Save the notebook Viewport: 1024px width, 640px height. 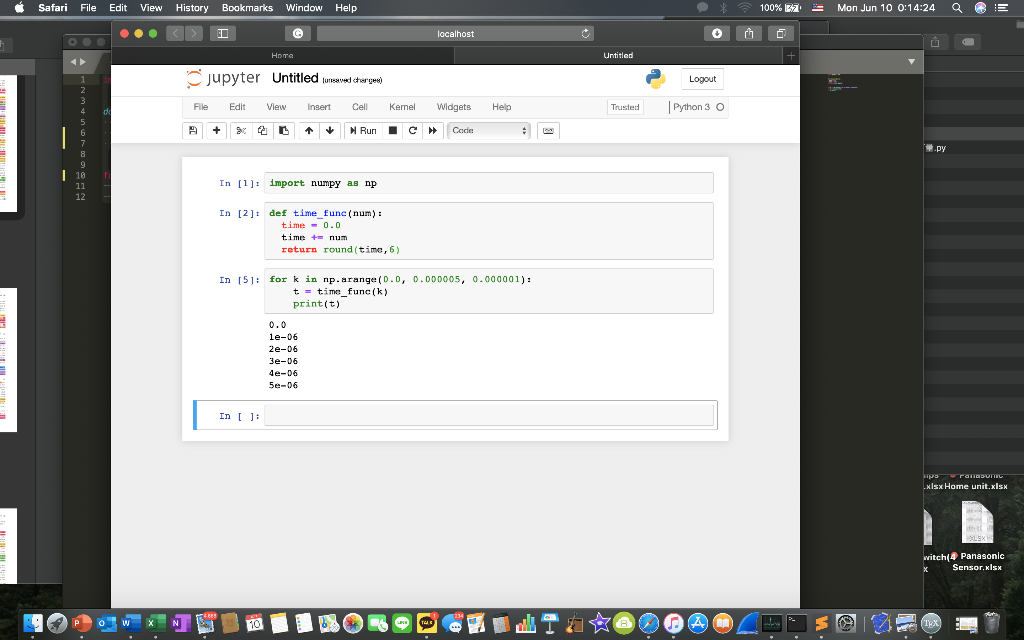tap(191, 130)
